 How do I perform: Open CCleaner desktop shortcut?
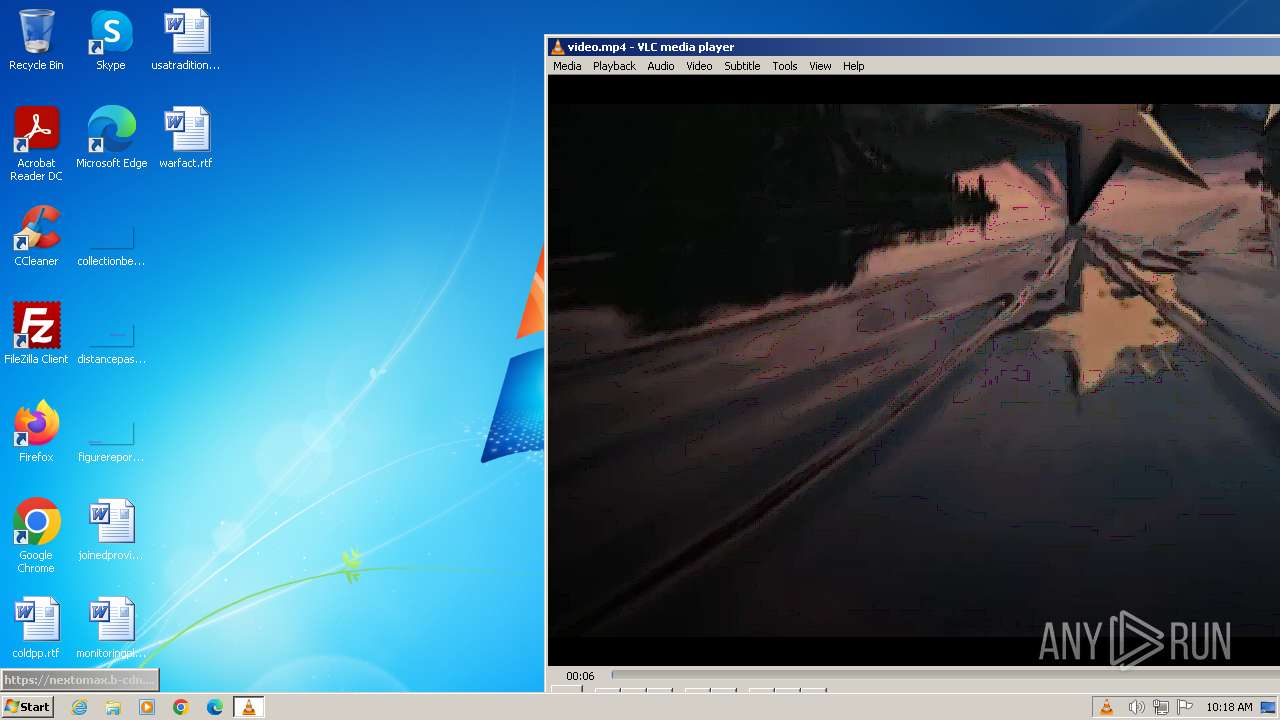point(36,236)
